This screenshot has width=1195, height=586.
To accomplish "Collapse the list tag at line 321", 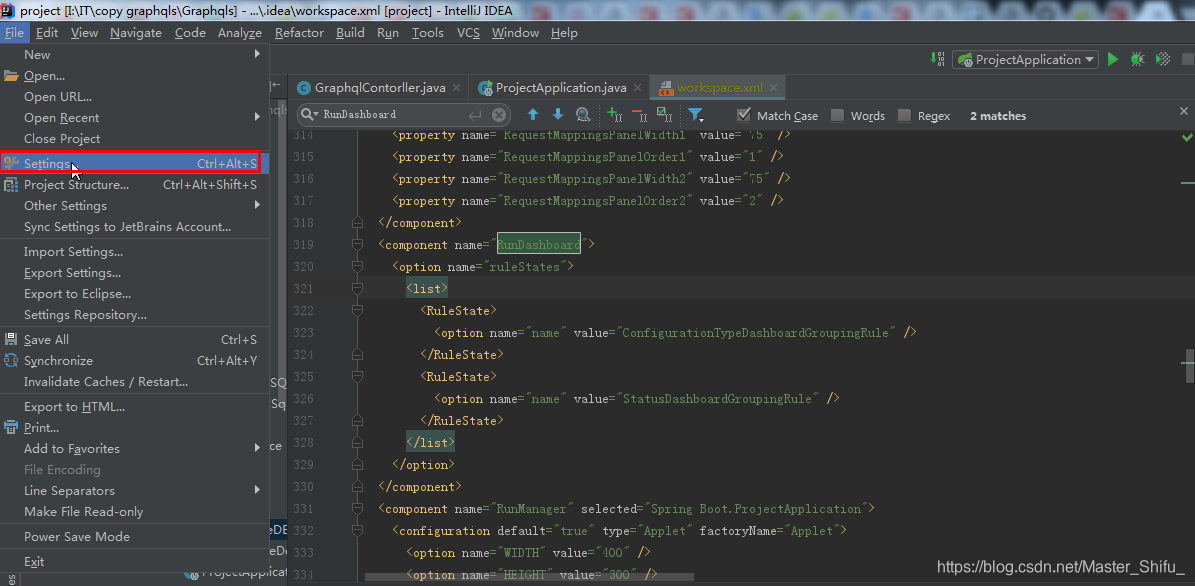I will 357,289.
